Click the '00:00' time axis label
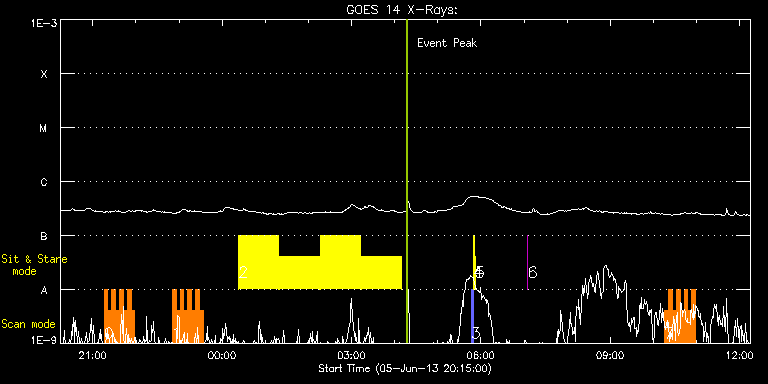The height and width of the screenshot is (384, 768). pyautogui.click(x=222, y=354)
